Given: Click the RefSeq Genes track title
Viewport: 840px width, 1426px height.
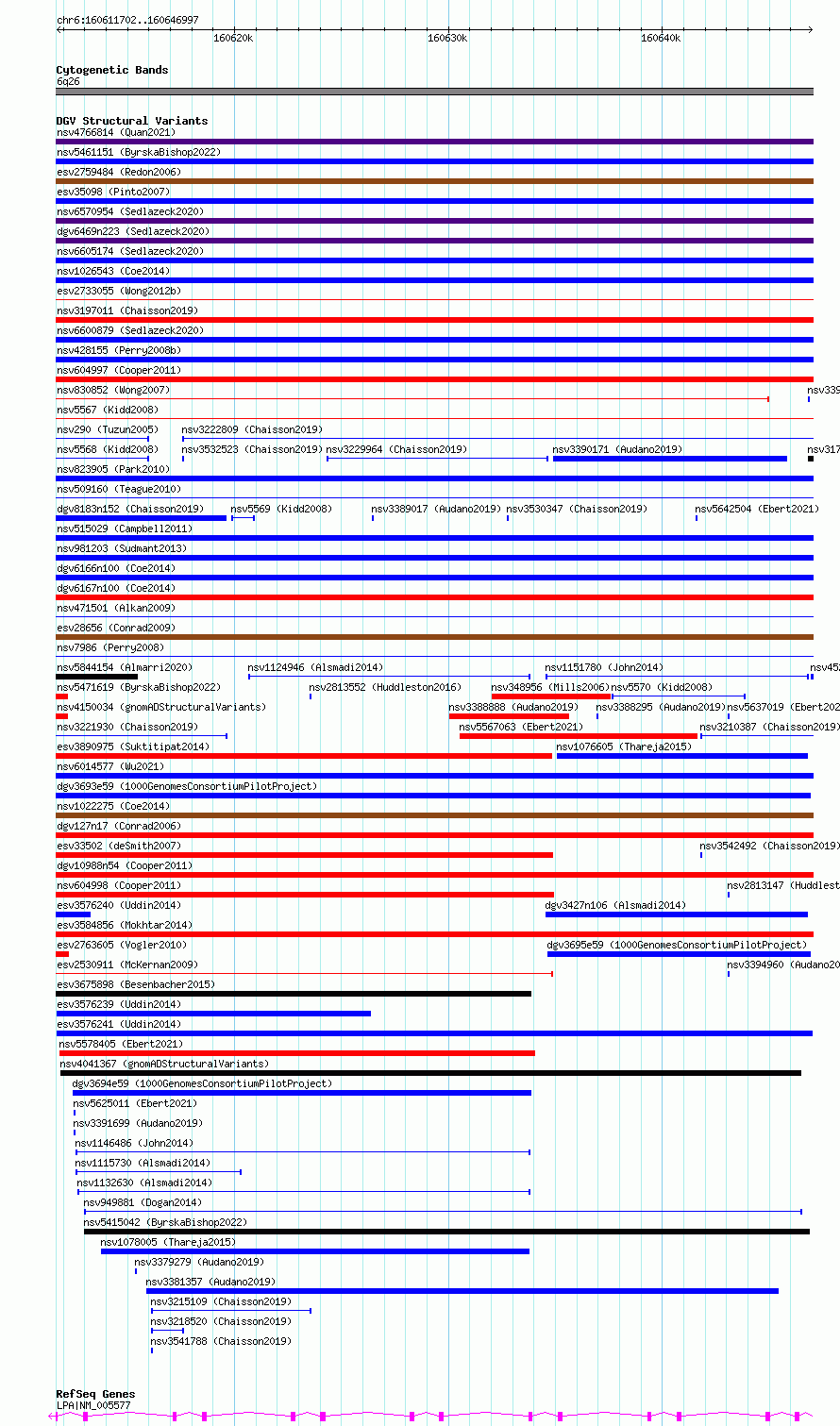Looking at the screenshot, I should pos(95,1394).
